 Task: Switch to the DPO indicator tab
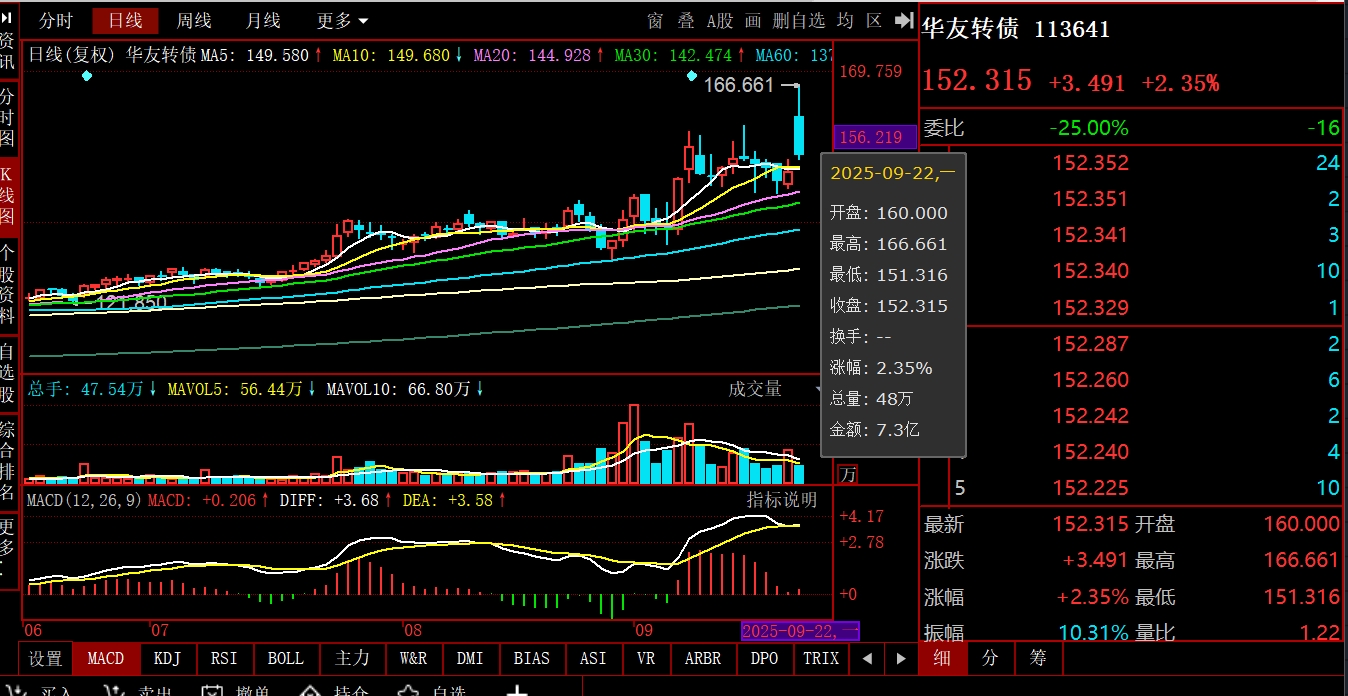click(764, 658)
